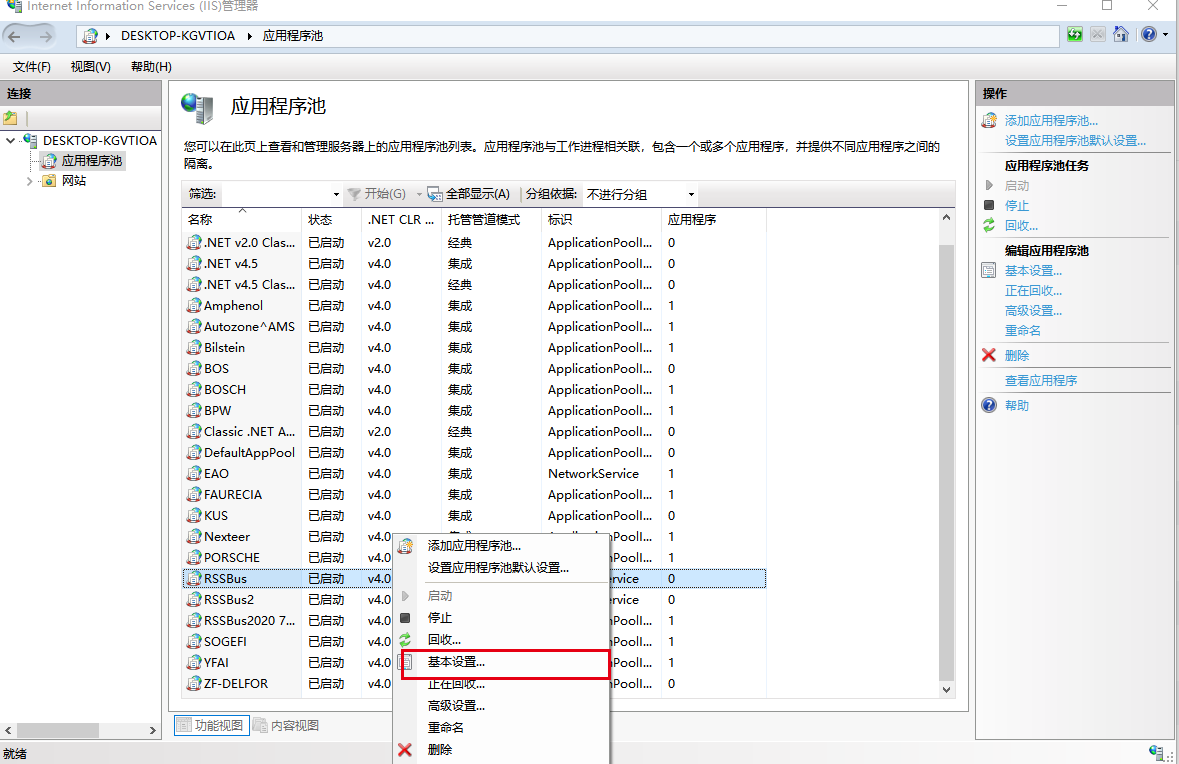Expand the 网站 tree node
The height and width of the screenshot is (764, 1179).
coord(29,180)
